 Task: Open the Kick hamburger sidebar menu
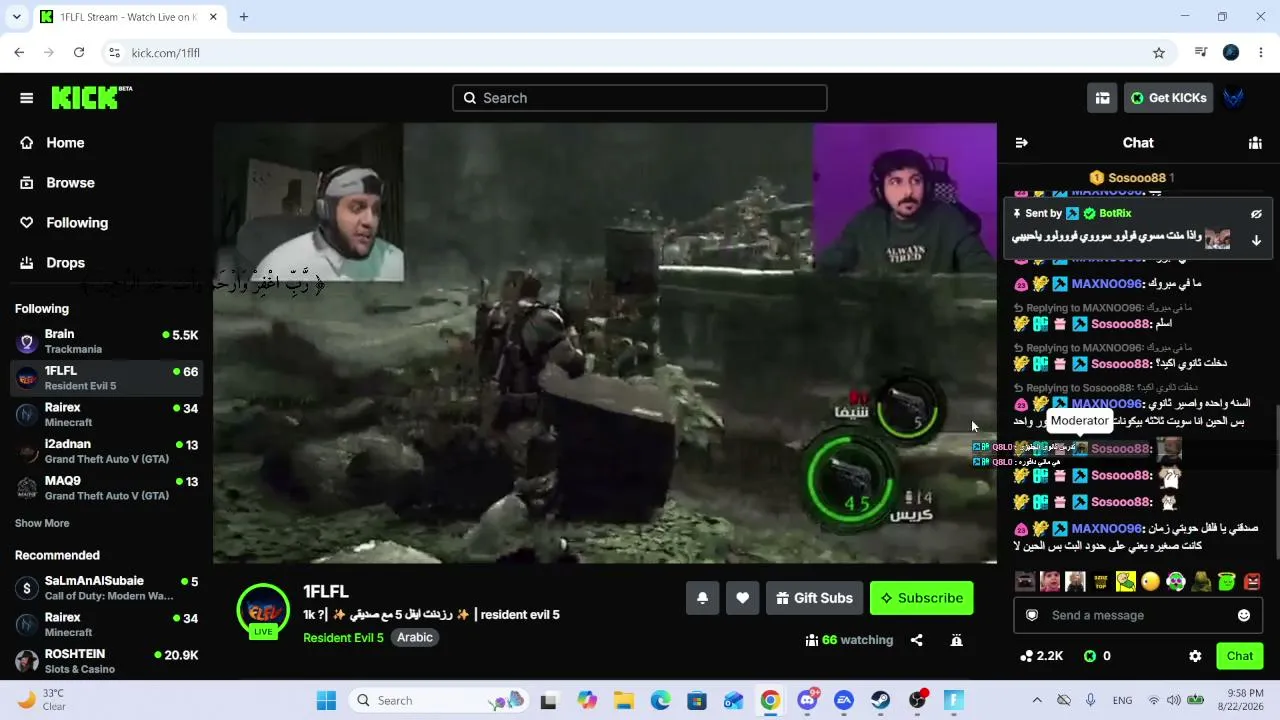(27, 98)
